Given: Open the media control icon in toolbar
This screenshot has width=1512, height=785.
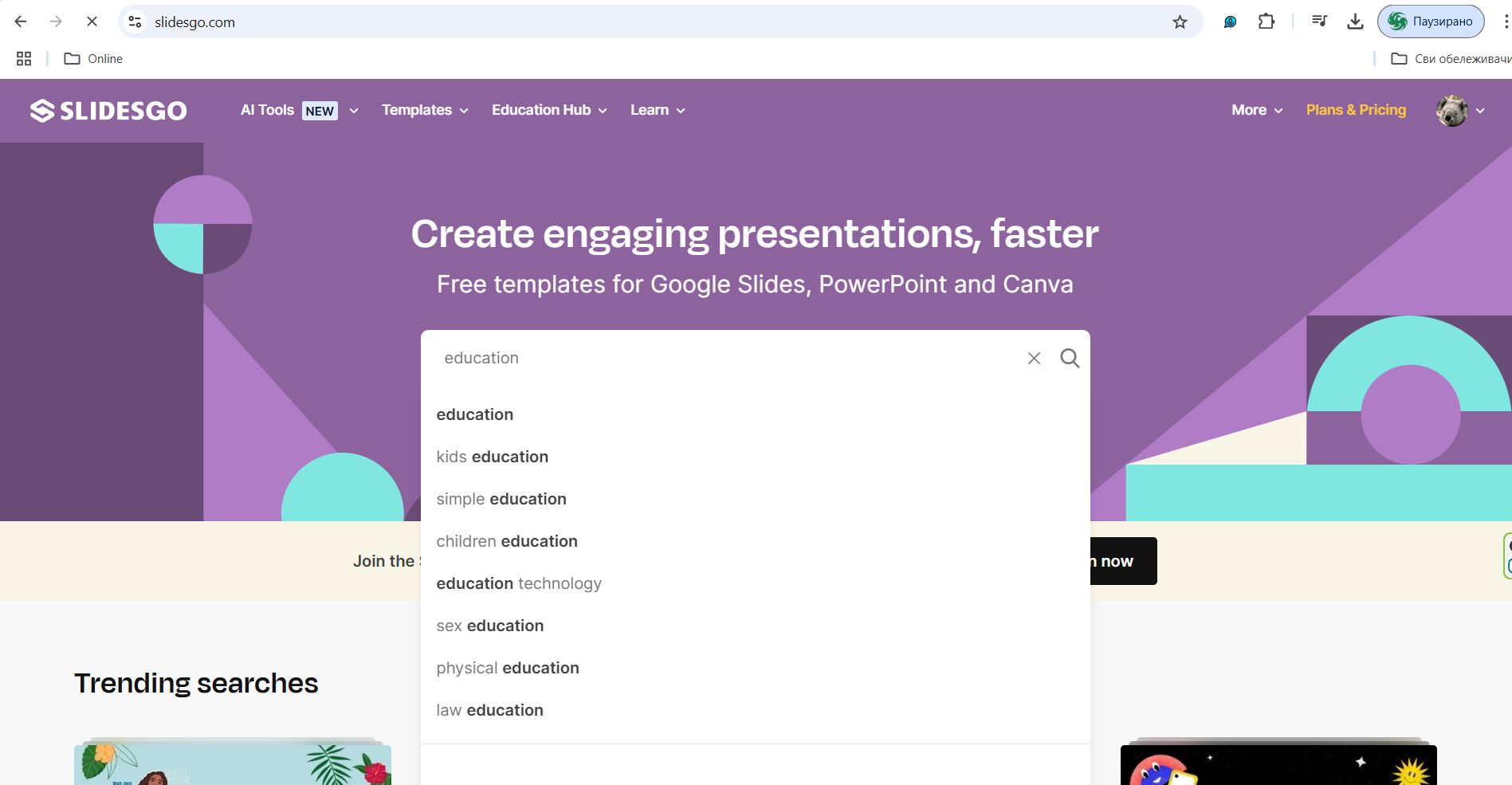Looking at the screenshot, I should point(1319,22).
